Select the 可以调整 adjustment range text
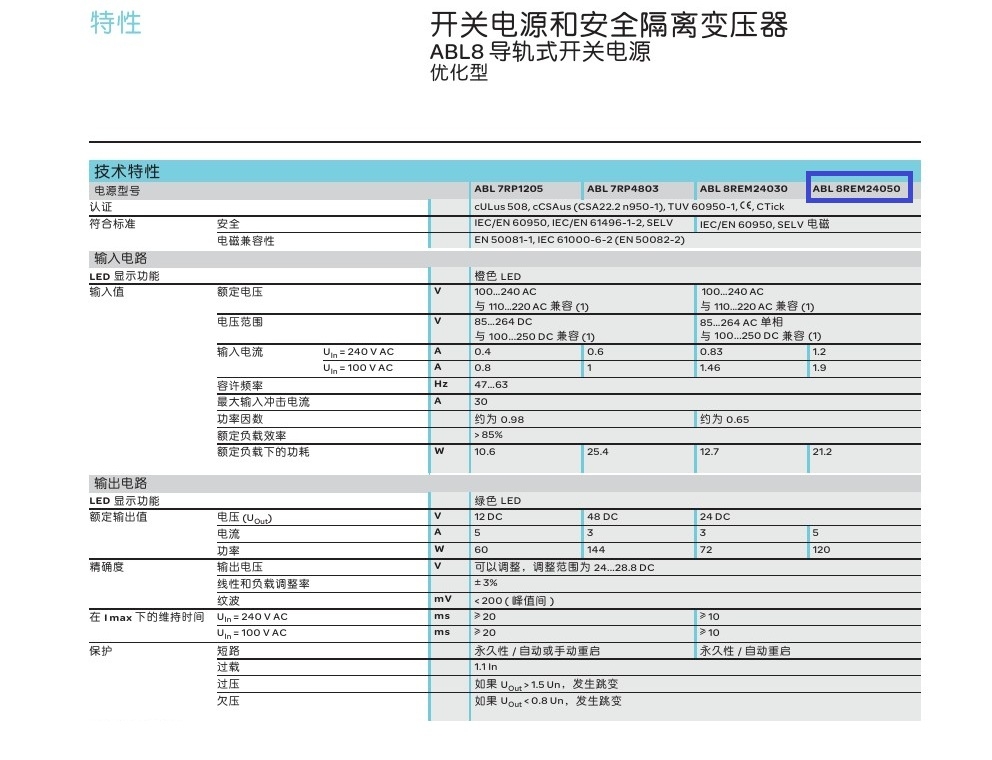The image size is (992, 760). click(x=564, y=567)
